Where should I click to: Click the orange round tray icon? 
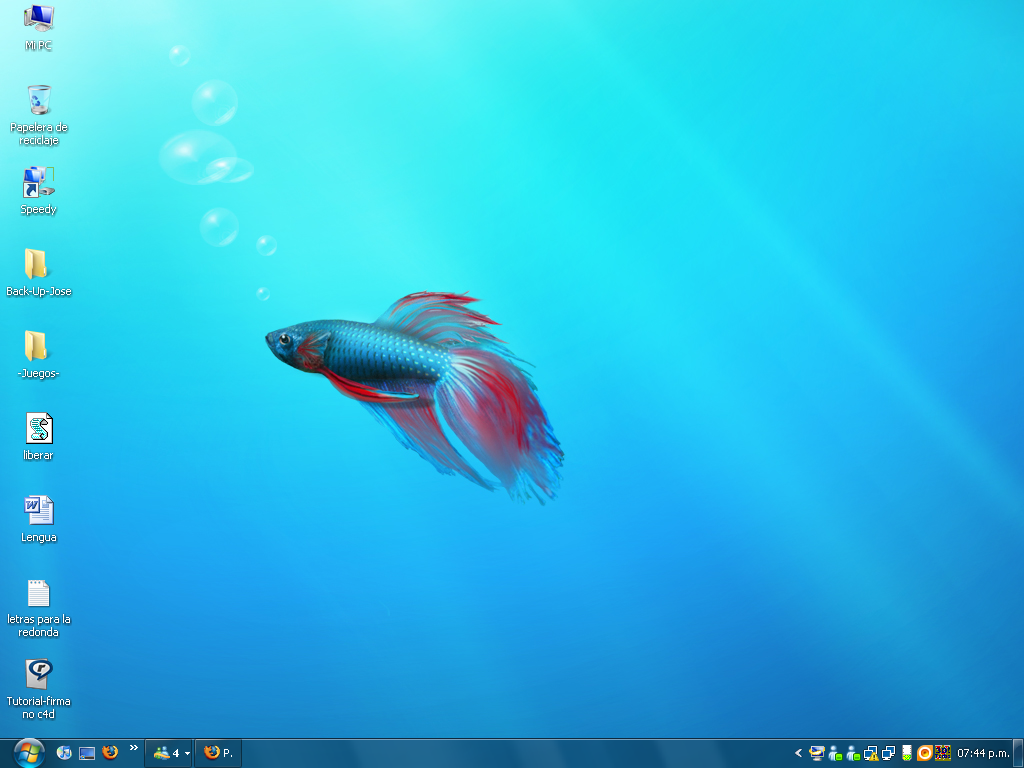tap(924, 753)
